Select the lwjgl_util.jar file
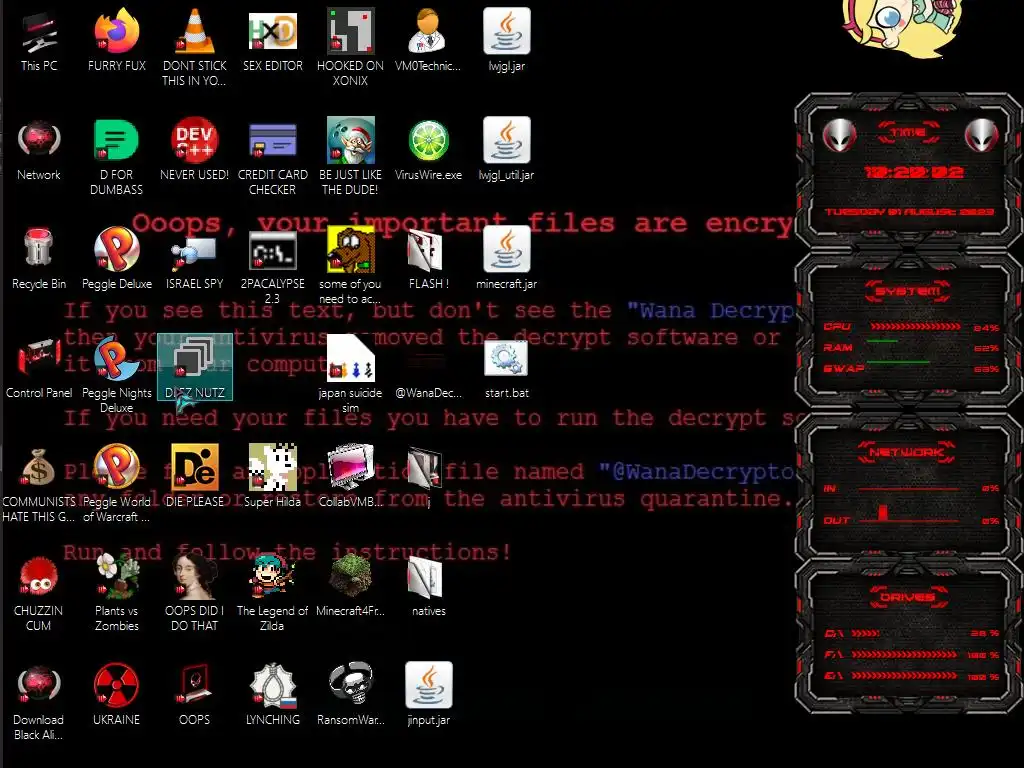Screen dimensions: 1024x768 tap(507, 150)
